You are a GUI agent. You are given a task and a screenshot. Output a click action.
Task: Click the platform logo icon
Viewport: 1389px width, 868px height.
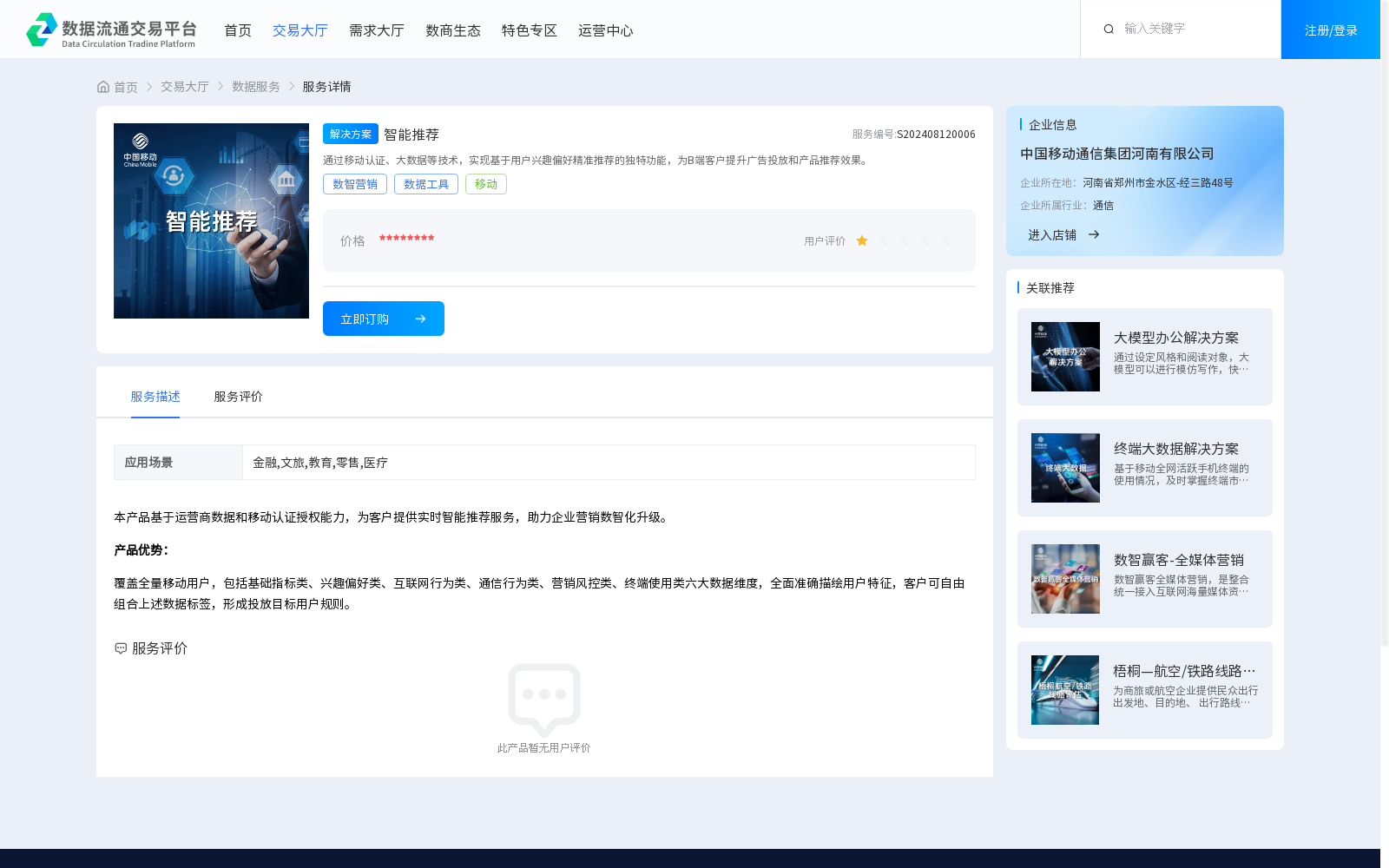point(41,30)
